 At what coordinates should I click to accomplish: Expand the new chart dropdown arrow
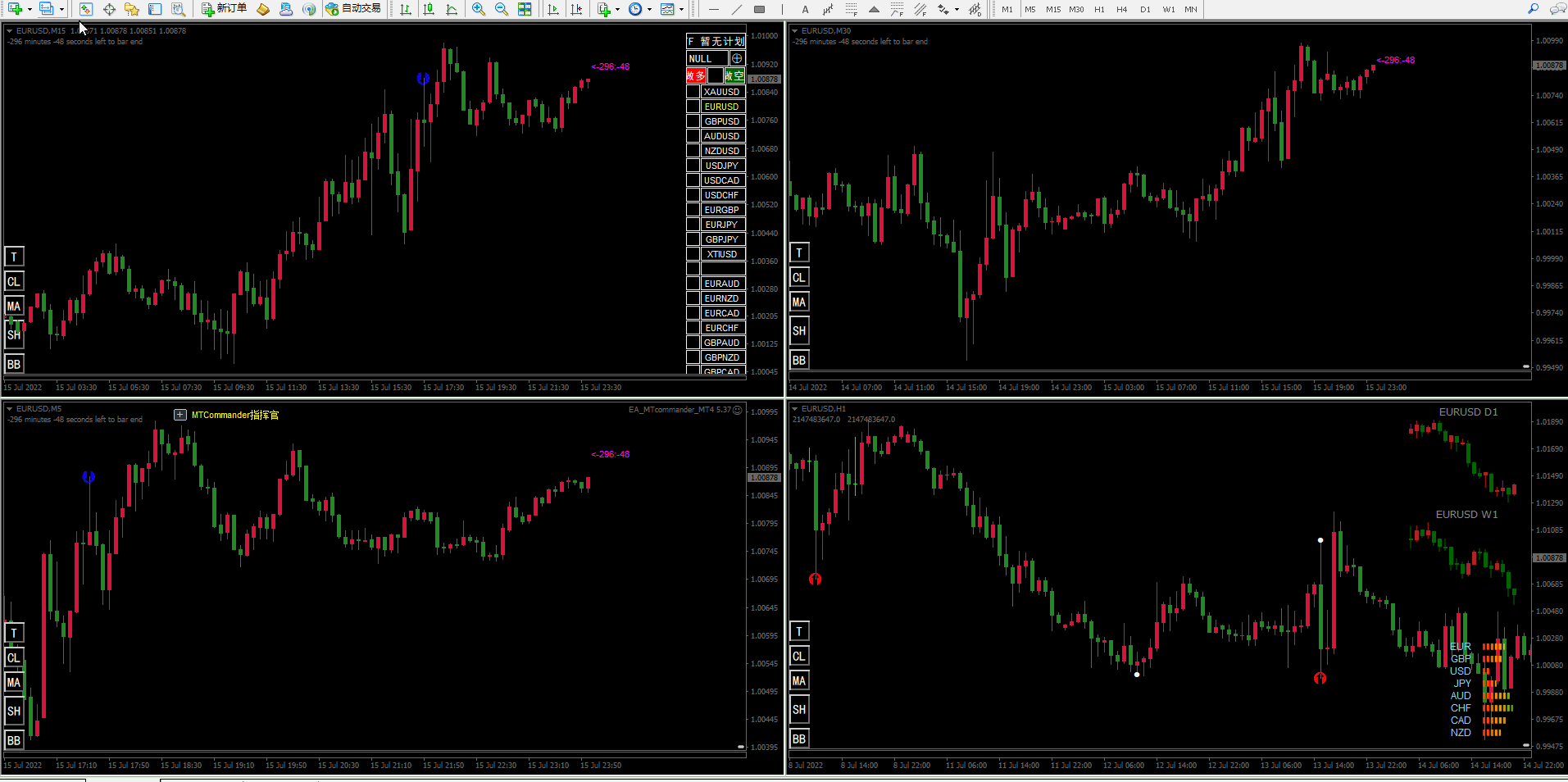[30, 9]
